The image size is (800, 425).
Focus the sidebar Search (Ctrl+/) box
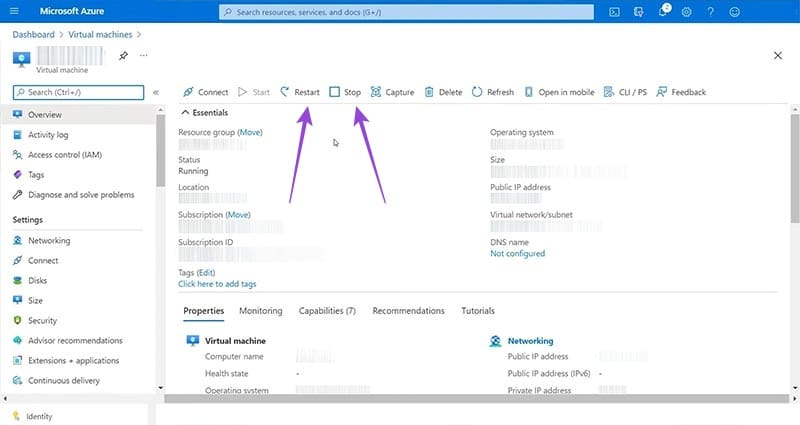[x=79, y=92]
